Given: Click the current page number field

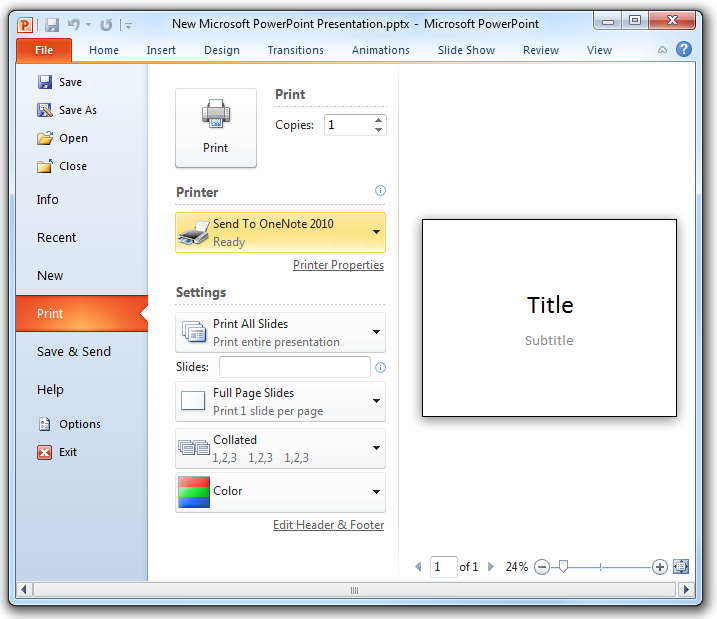Looking at the screenshot, I should (443, 567).
